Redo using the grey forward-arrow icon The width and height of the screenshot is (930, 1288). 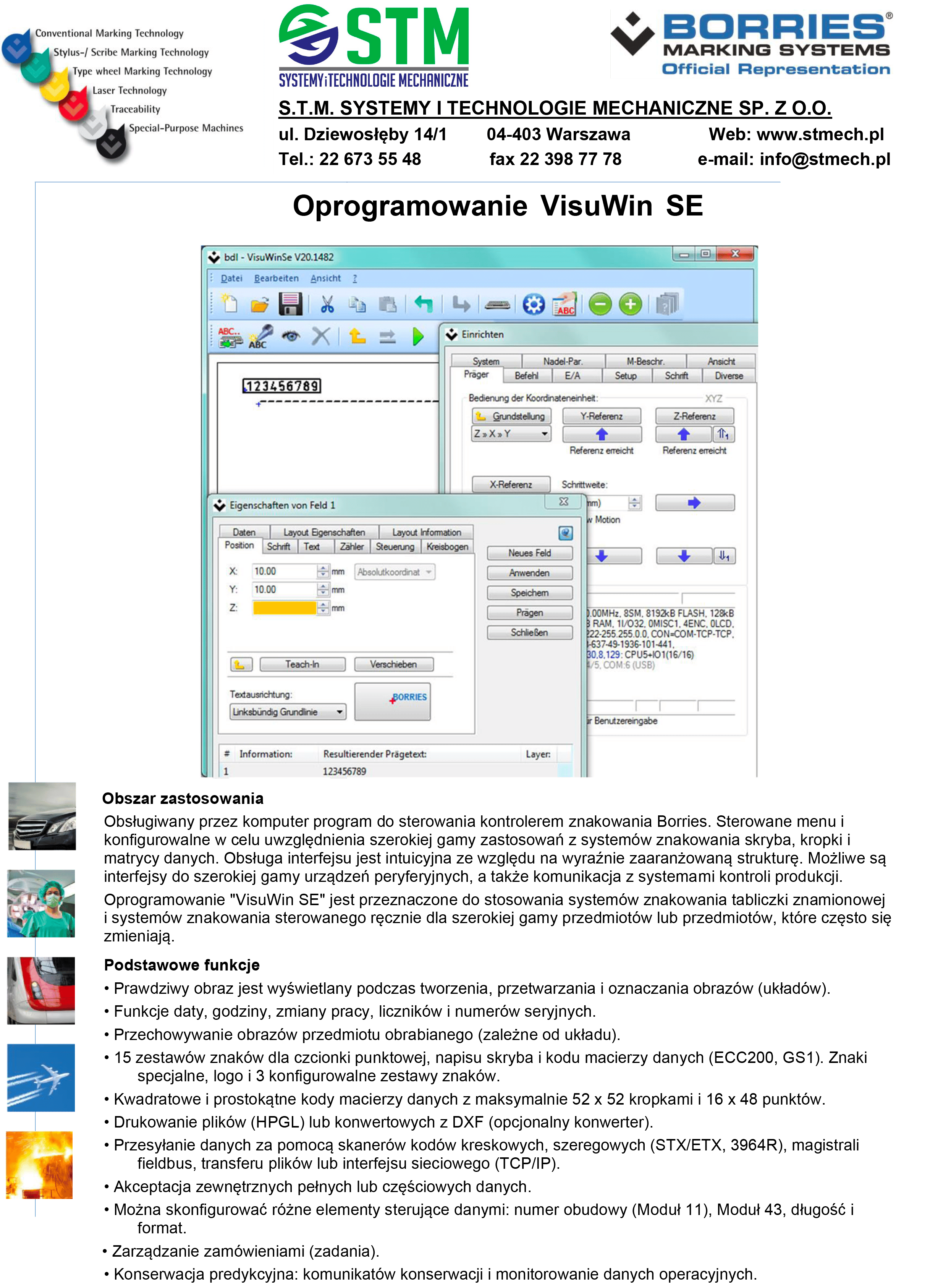[461, 305]
